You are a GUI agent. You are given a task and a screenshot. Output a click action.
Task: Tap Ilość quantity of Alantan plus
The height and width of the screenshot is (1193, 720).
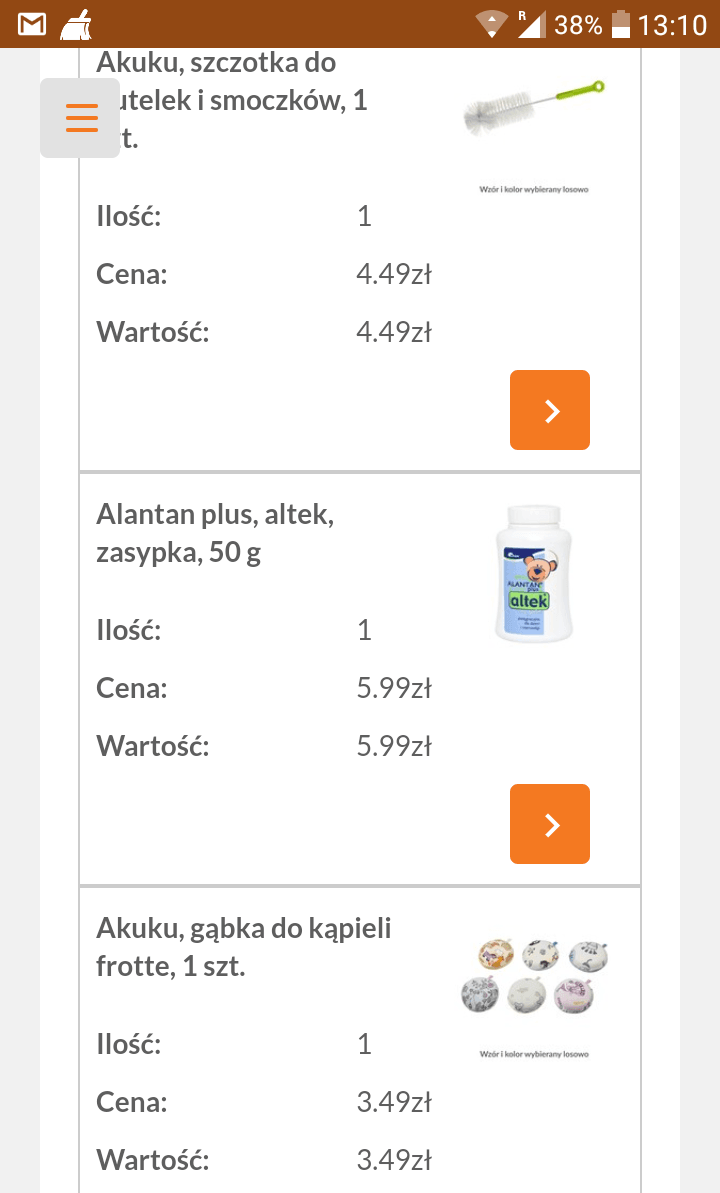(x=364, y=630)
